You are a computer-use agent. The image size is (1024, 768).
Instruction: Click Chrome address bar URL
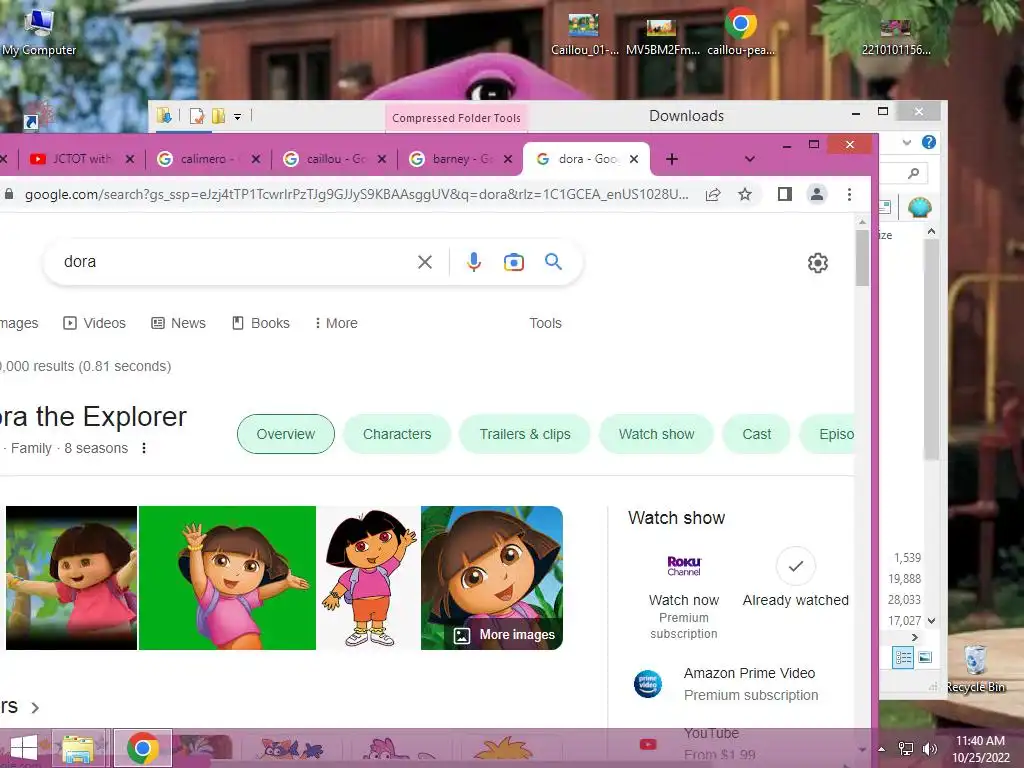click(x=357, y=194)
